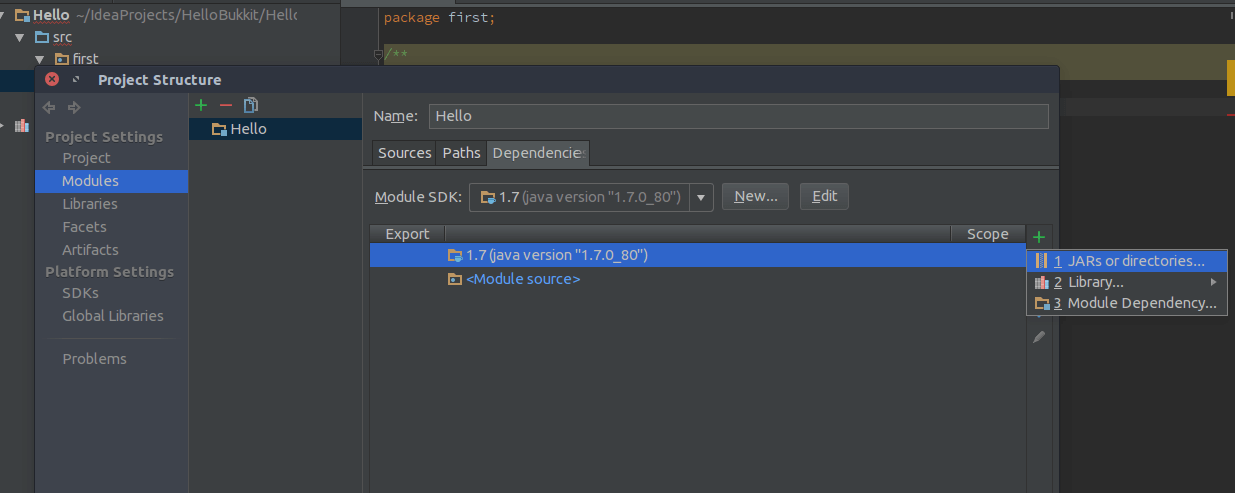Click the green add dependency plus icon

pos(1039,237)
